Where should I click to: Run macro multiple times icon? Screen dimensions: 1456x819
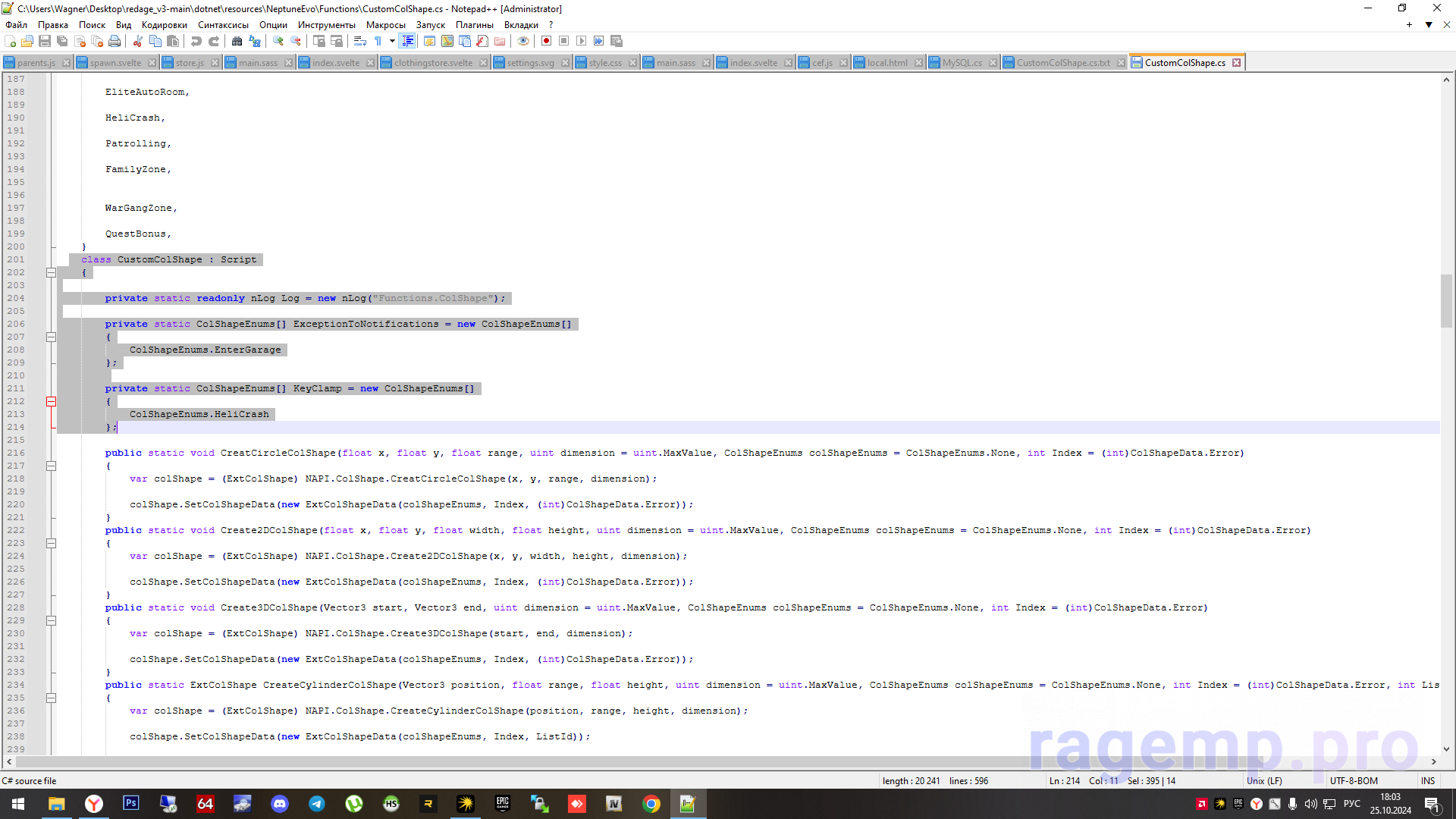(598, 41)
